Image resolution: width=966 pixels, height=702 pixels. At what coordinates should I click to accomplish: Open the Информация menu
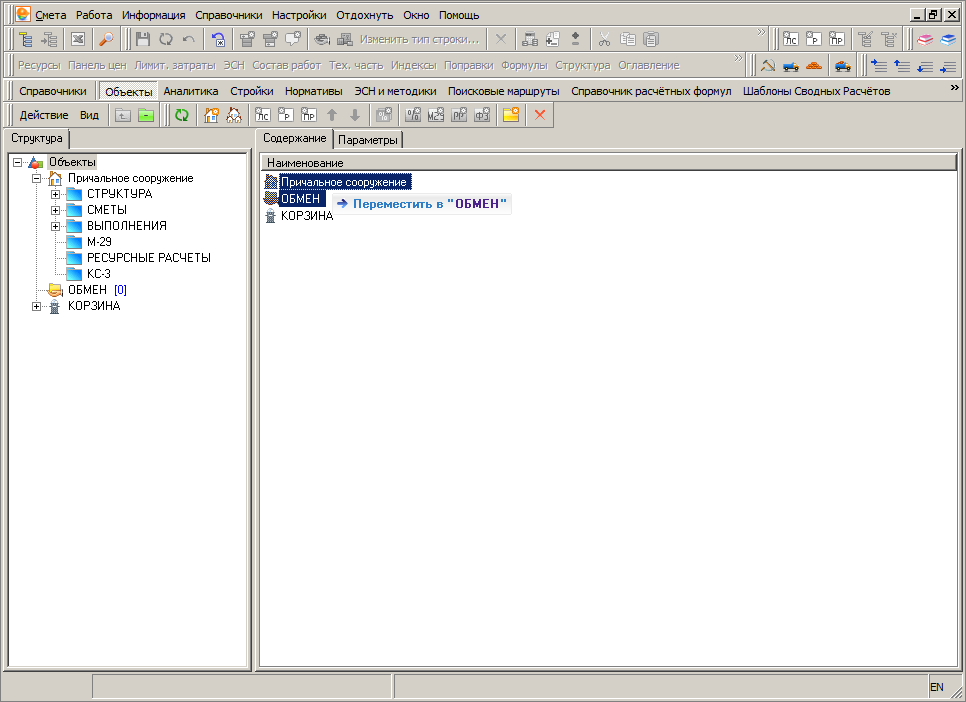point(153,15)
